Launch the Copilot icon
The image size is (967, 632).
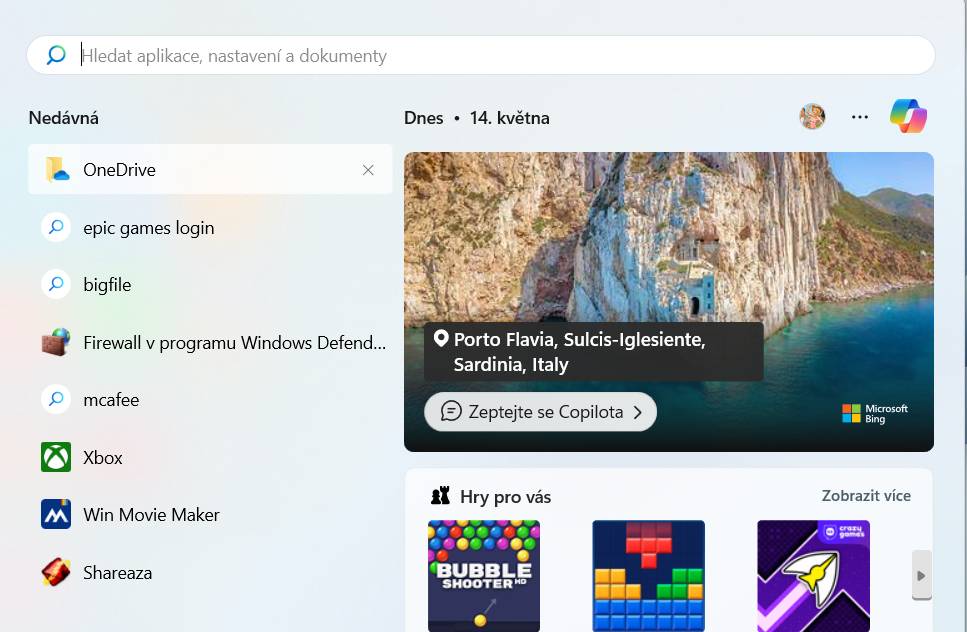coord(908,116)
